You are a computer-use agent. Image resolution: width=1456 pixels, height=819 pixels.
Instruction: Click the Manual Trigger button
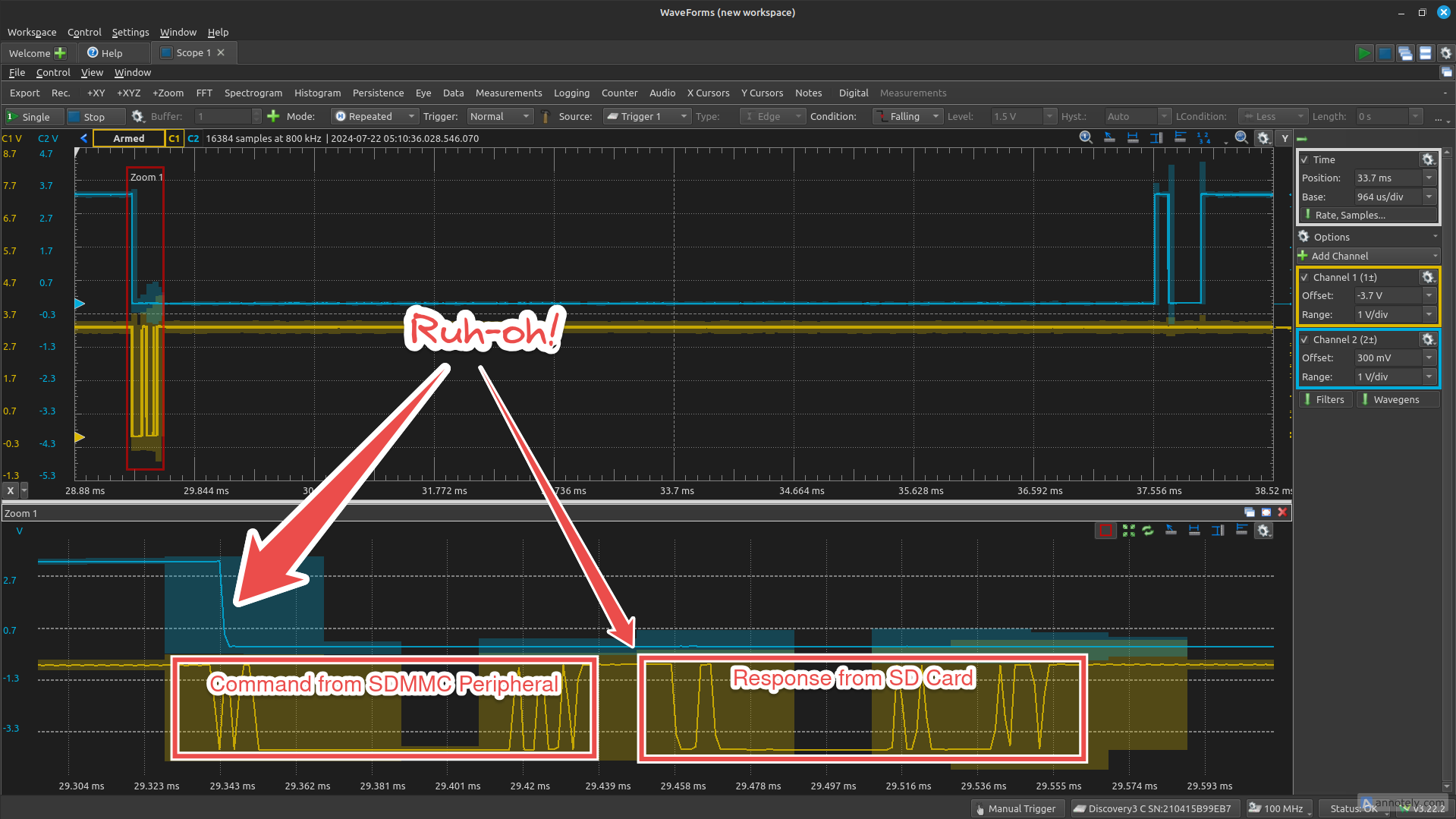1018,808
